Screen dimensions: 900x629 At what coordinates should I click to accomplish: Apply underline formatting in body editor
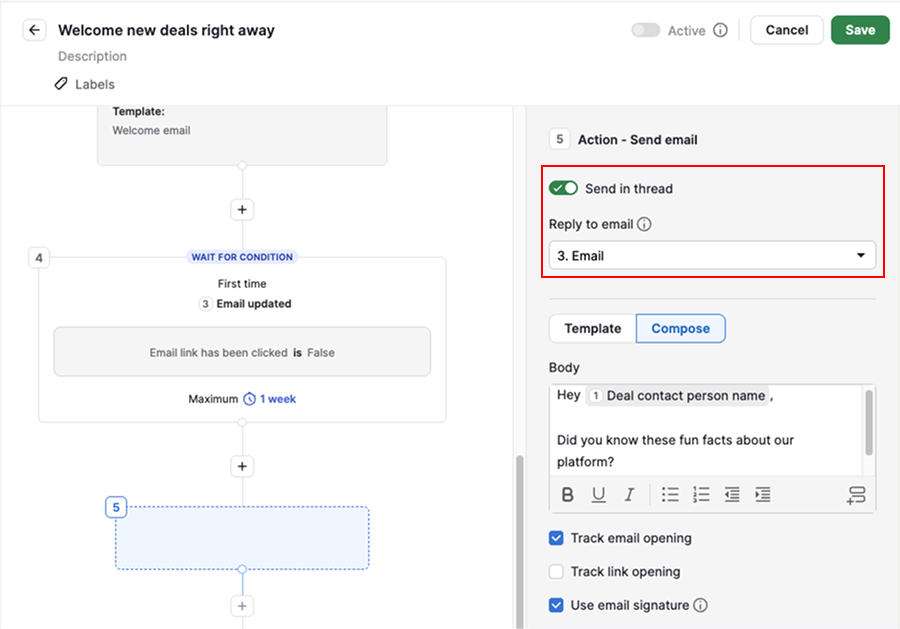(x=599, y=494)
